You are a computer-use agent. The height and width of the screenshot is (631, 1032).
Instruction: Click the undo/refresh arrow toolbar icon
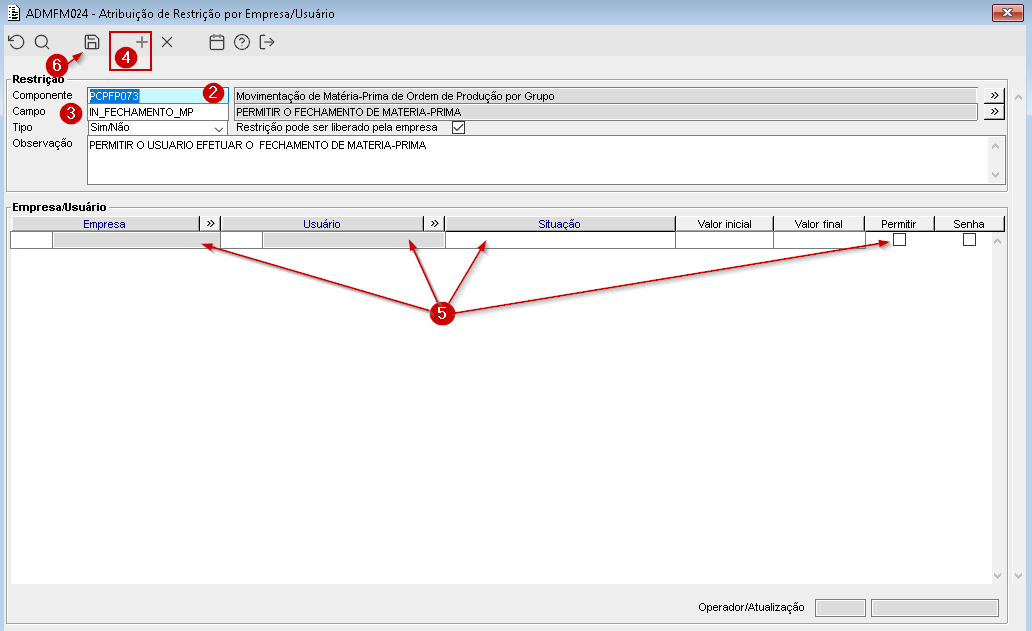coord(16,42)
